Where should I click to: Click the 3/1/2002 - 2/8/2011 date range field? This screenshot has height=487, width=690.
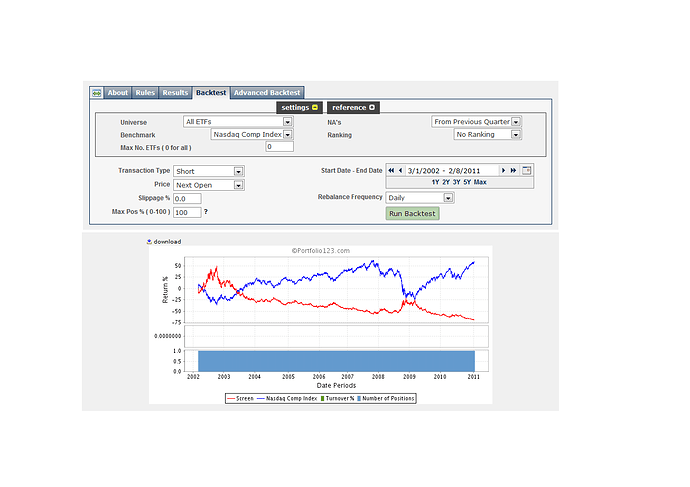(451, 171)
